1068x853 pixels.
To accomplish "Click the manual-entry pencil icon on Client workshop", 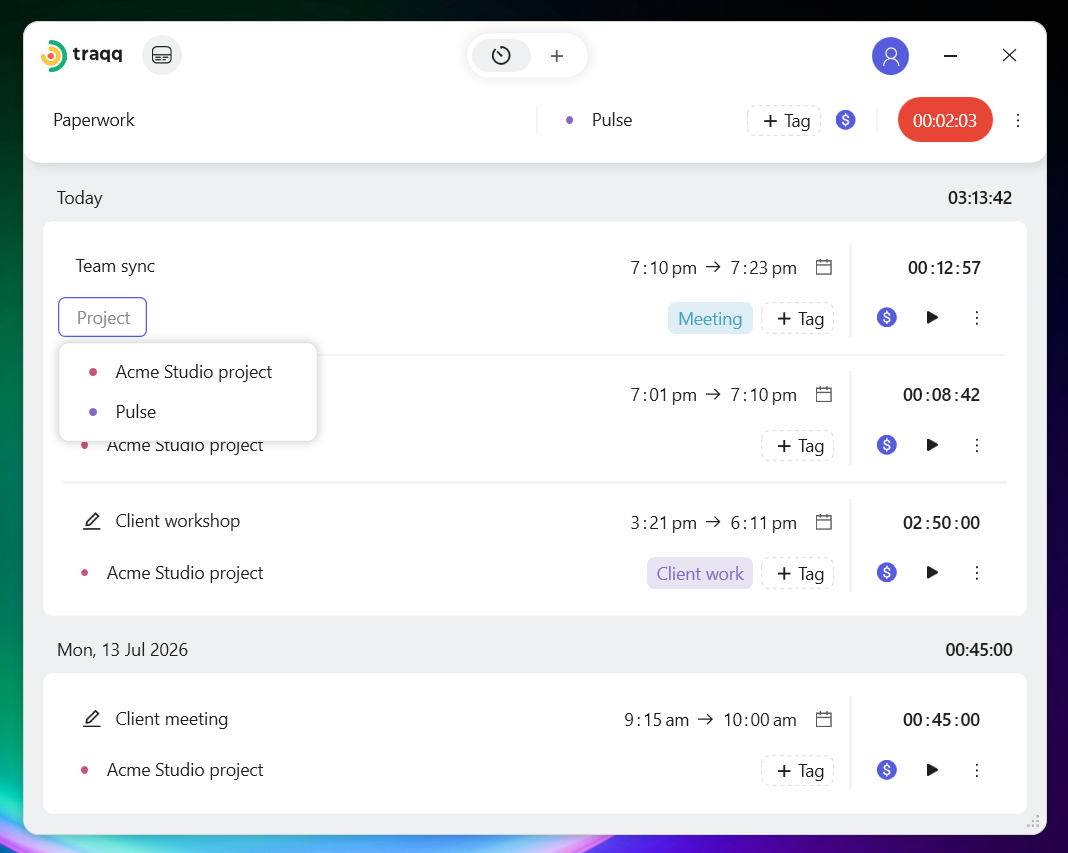I will coord(91,521).
